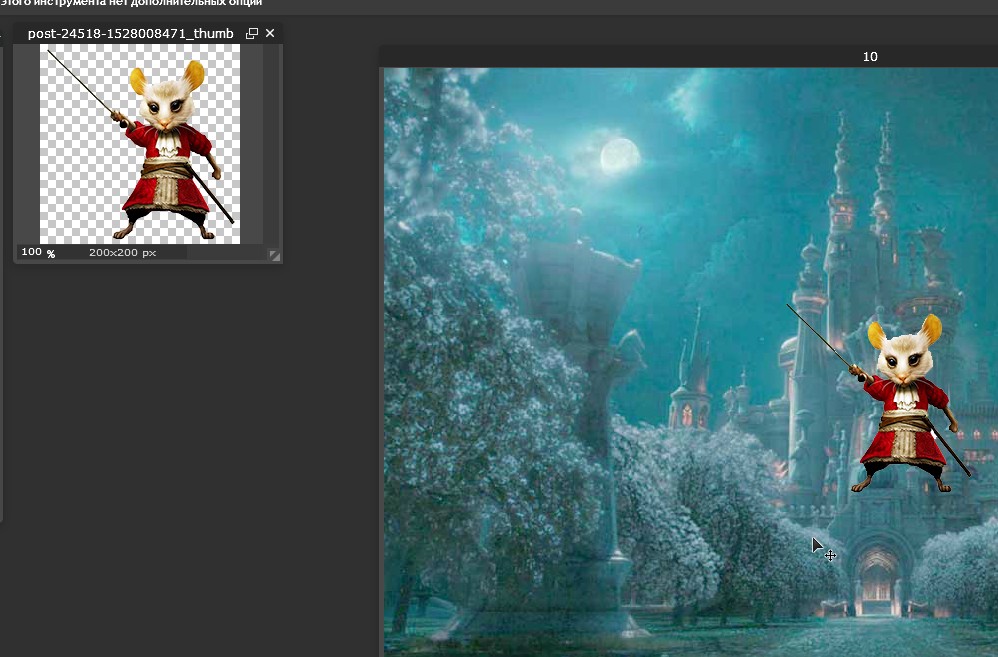Image resolution: width=998 pixels, height=657 pixels.
Task: Close the post-24518-1528008471_thumb document window
Action: [270, 34]
